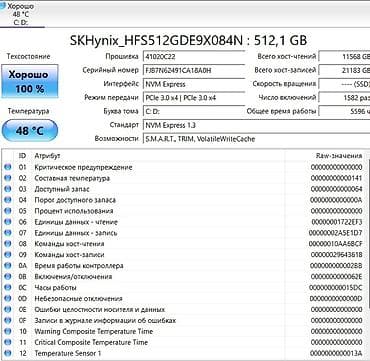Click status icon for attribute 01 row

click(x=7, y=167)
